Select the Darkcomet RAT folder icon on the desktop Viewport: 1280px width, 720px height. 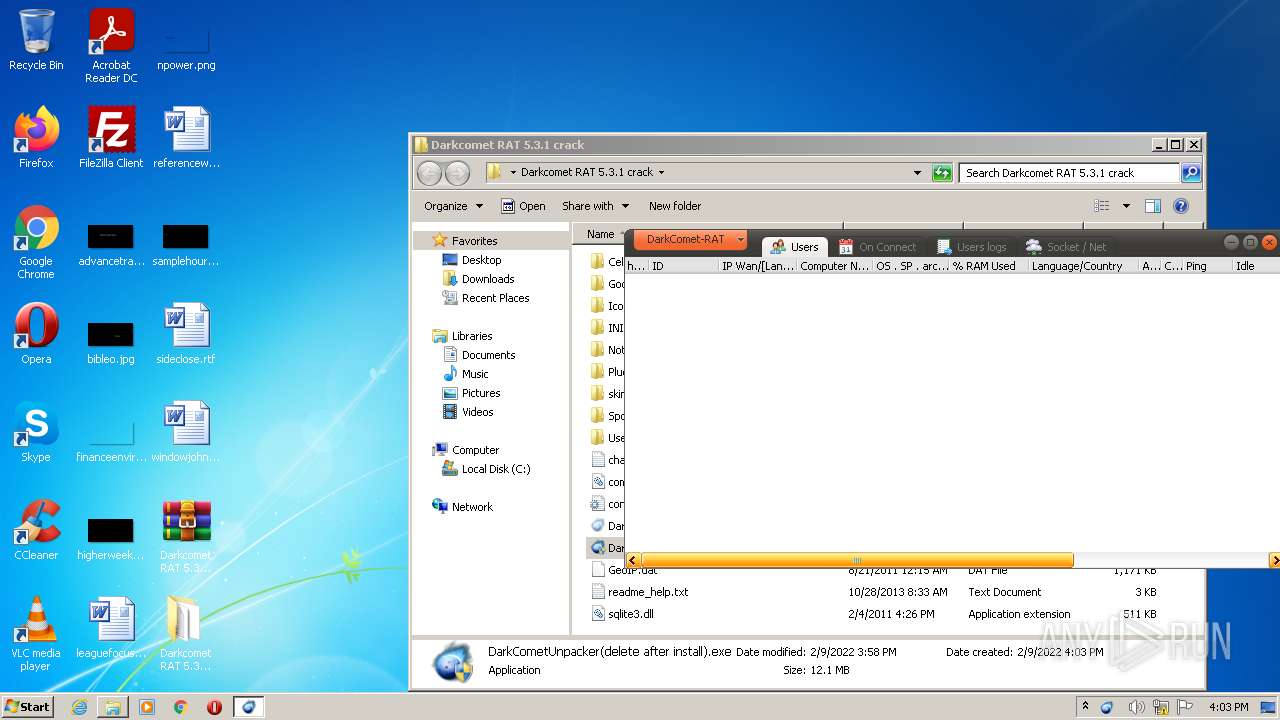pos(186,634)
